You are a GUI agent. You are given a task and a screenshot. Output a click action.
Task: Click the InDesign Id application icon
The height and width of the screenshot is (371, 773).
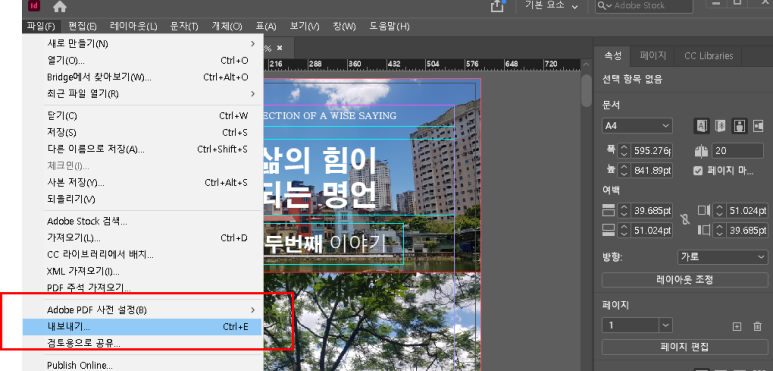[x=34, y=6]
